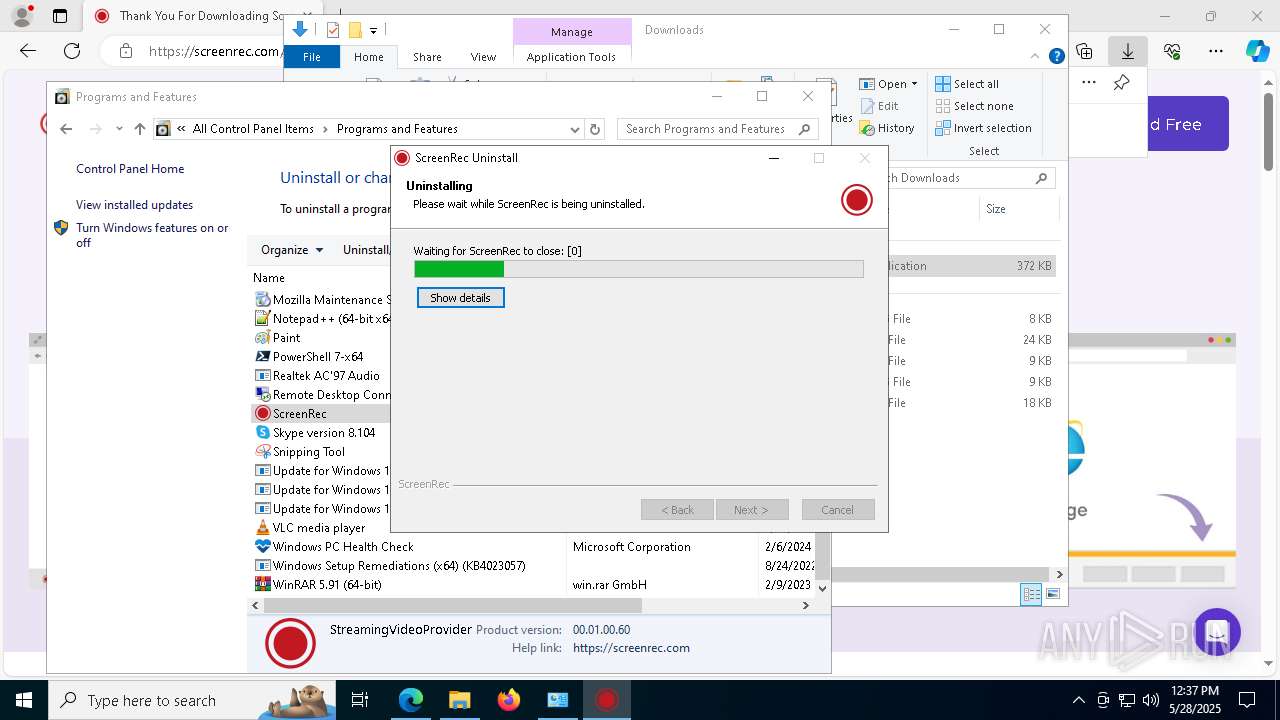This screenshot has width=1280, height=720.
Task: Click Invert selection in the ribbon
Action: coord(983,128)
